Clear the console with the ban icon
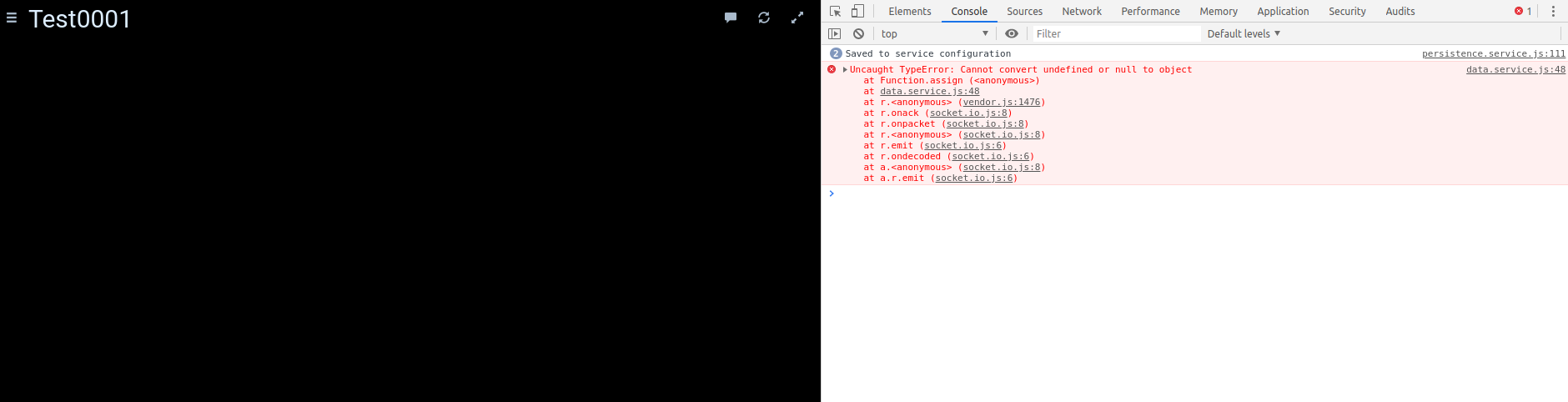This screenshot has width=1568, height=402. pos(858,33)
